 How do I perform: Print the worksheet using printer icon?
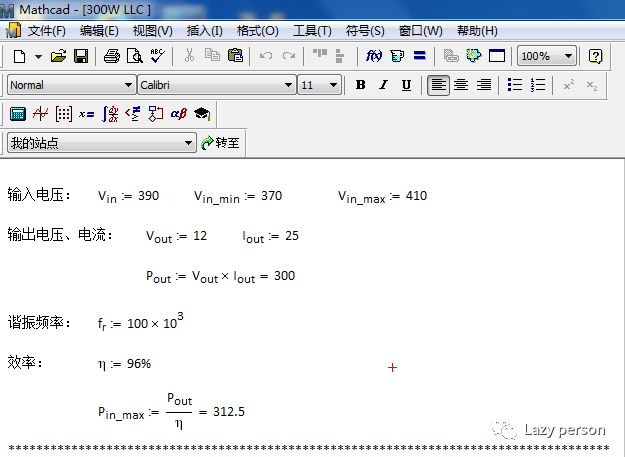[x=112, y=56]
